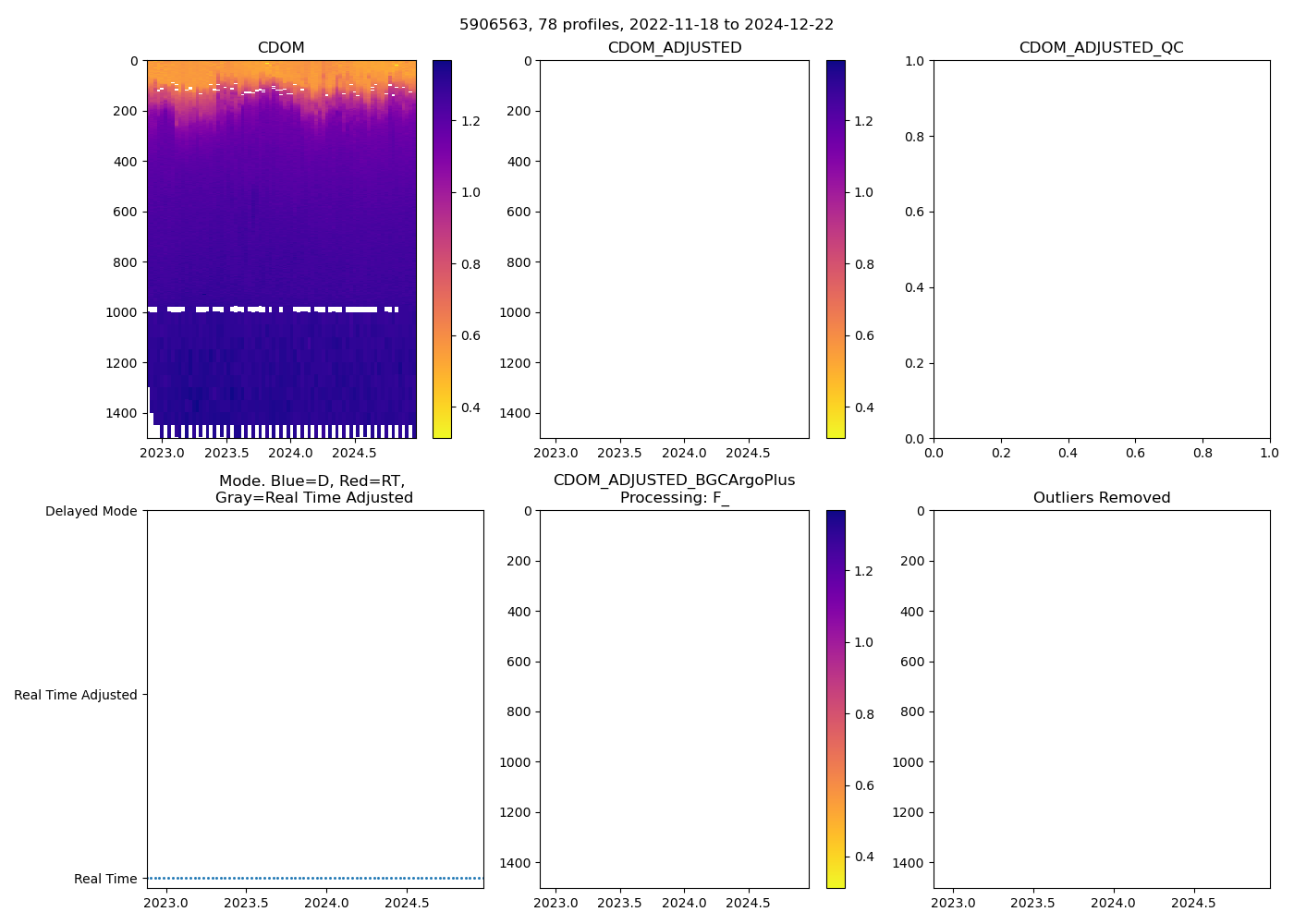
Task: Click the colorbar beside the CDOM_ADJUSTED plot
Action: [836, 249]
